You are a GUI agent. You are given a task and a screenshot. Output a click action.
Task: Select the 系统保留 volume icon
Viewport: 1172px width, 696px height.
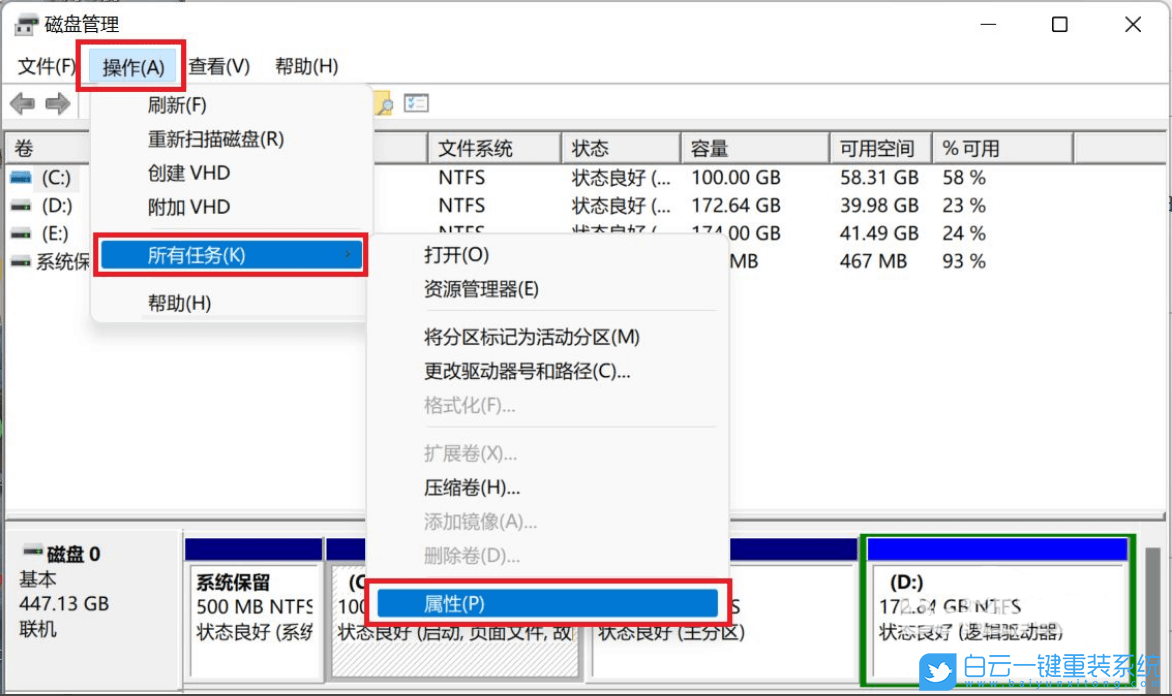(22, 261)
